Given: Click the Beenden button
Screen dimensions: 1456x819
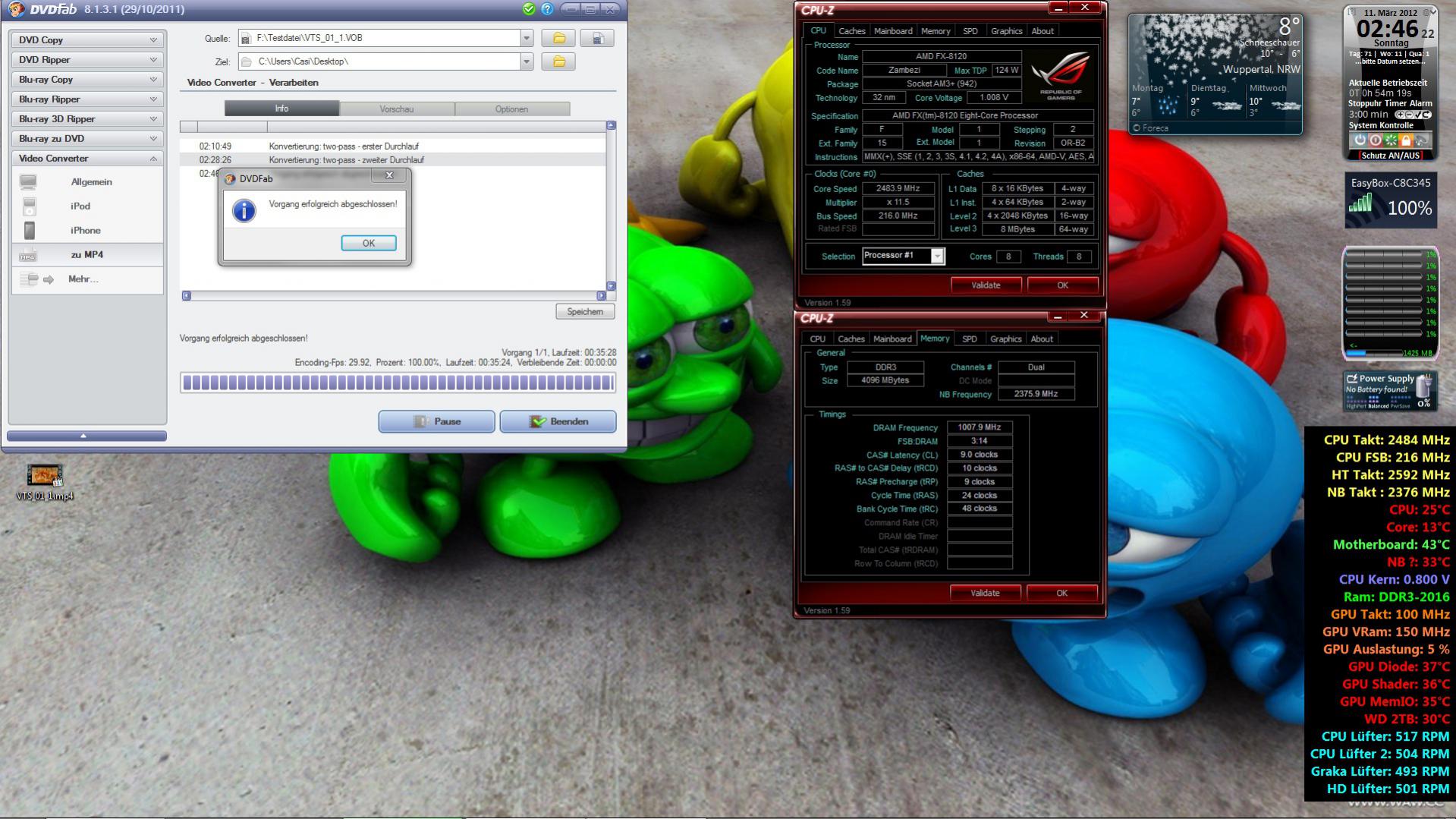Looking at the screenshot, I should point(558,422).
